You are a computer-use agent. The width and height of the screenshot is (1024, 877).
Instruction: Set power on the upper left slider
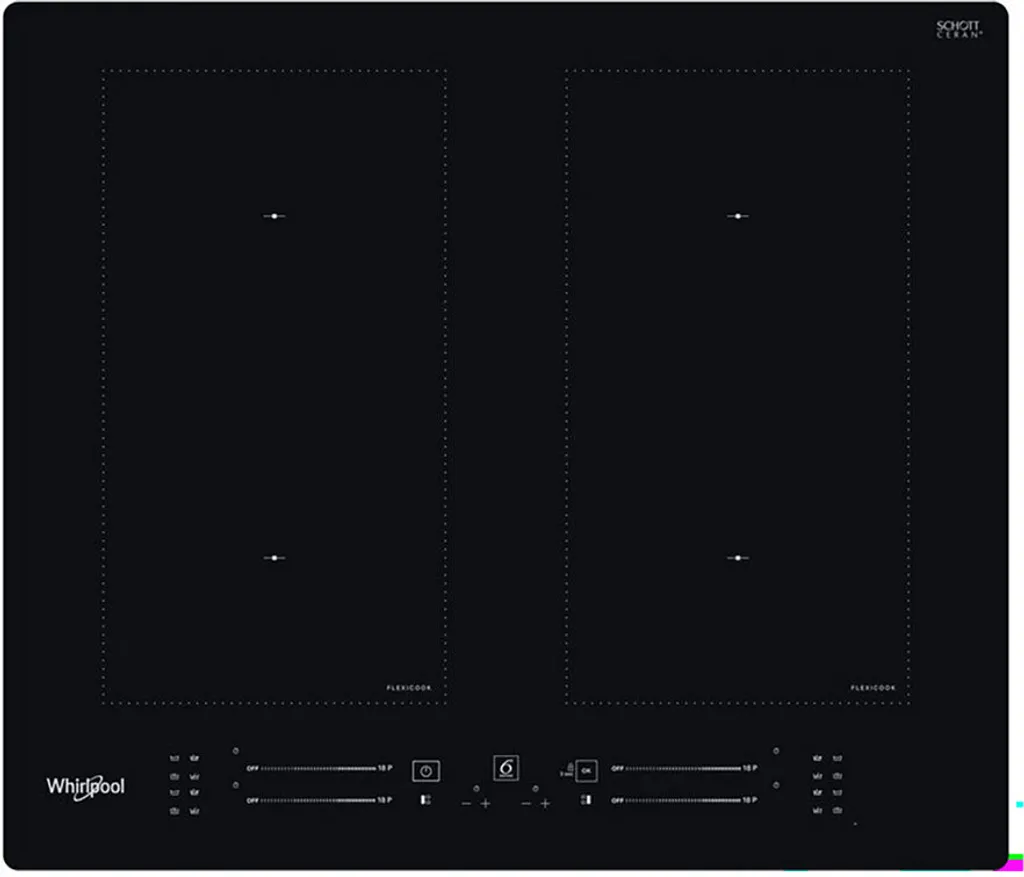pos(319,769)
